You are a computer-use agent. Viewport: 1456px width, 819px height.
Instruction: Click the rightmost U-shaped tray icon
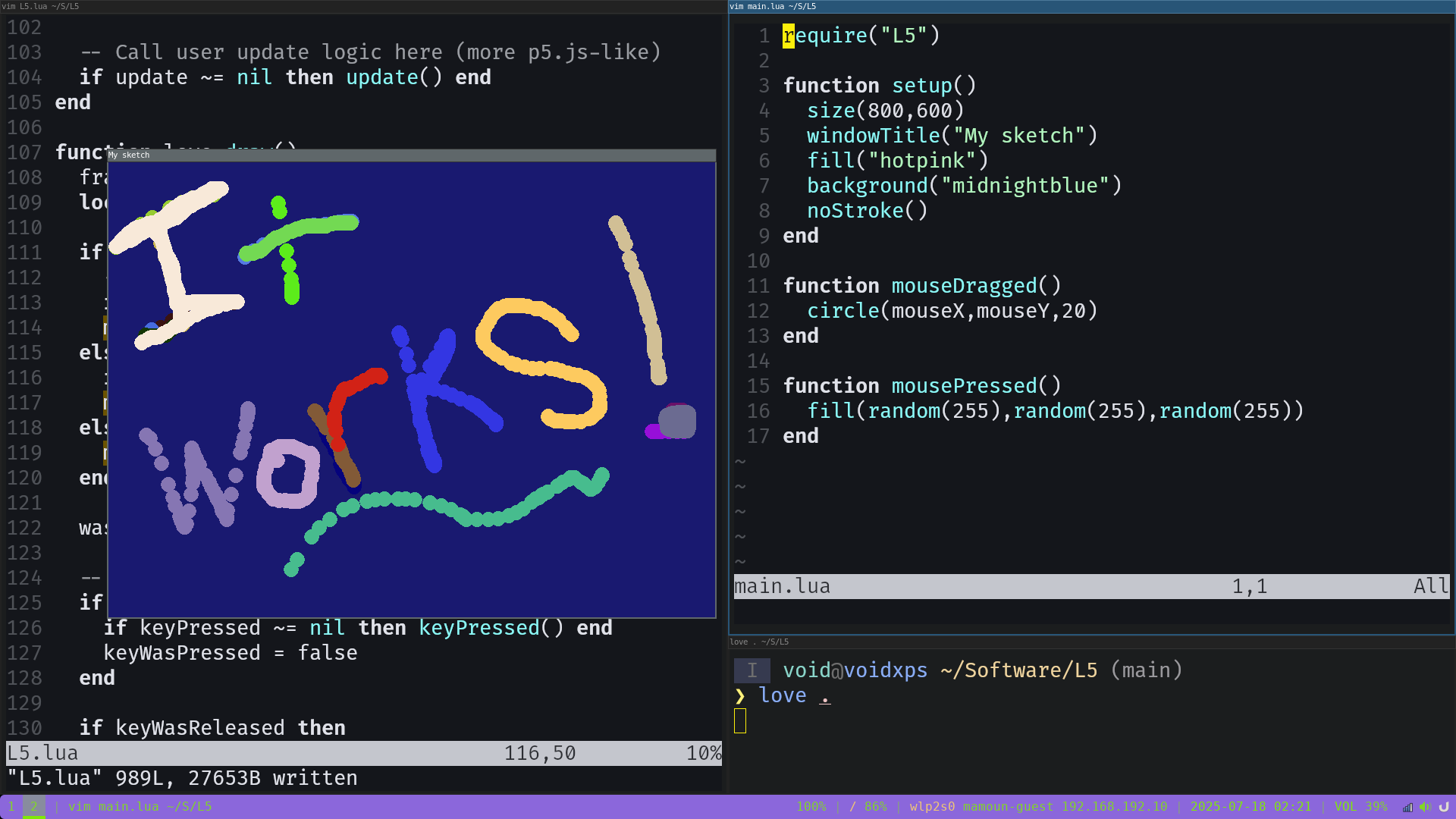coord(1444,807)
